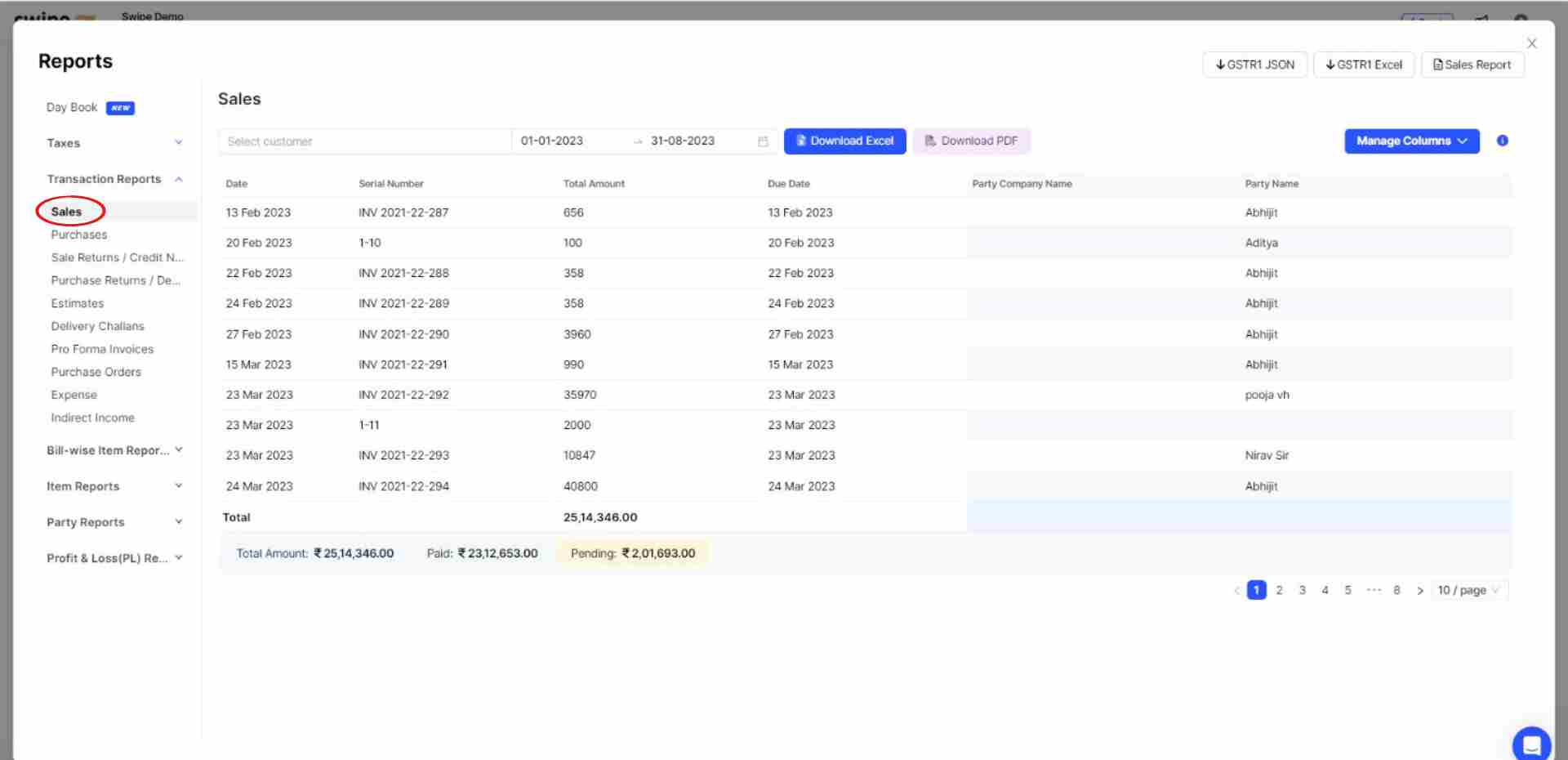Click total amount 40800 cell
1568x760 pixels.
(581, 486)
